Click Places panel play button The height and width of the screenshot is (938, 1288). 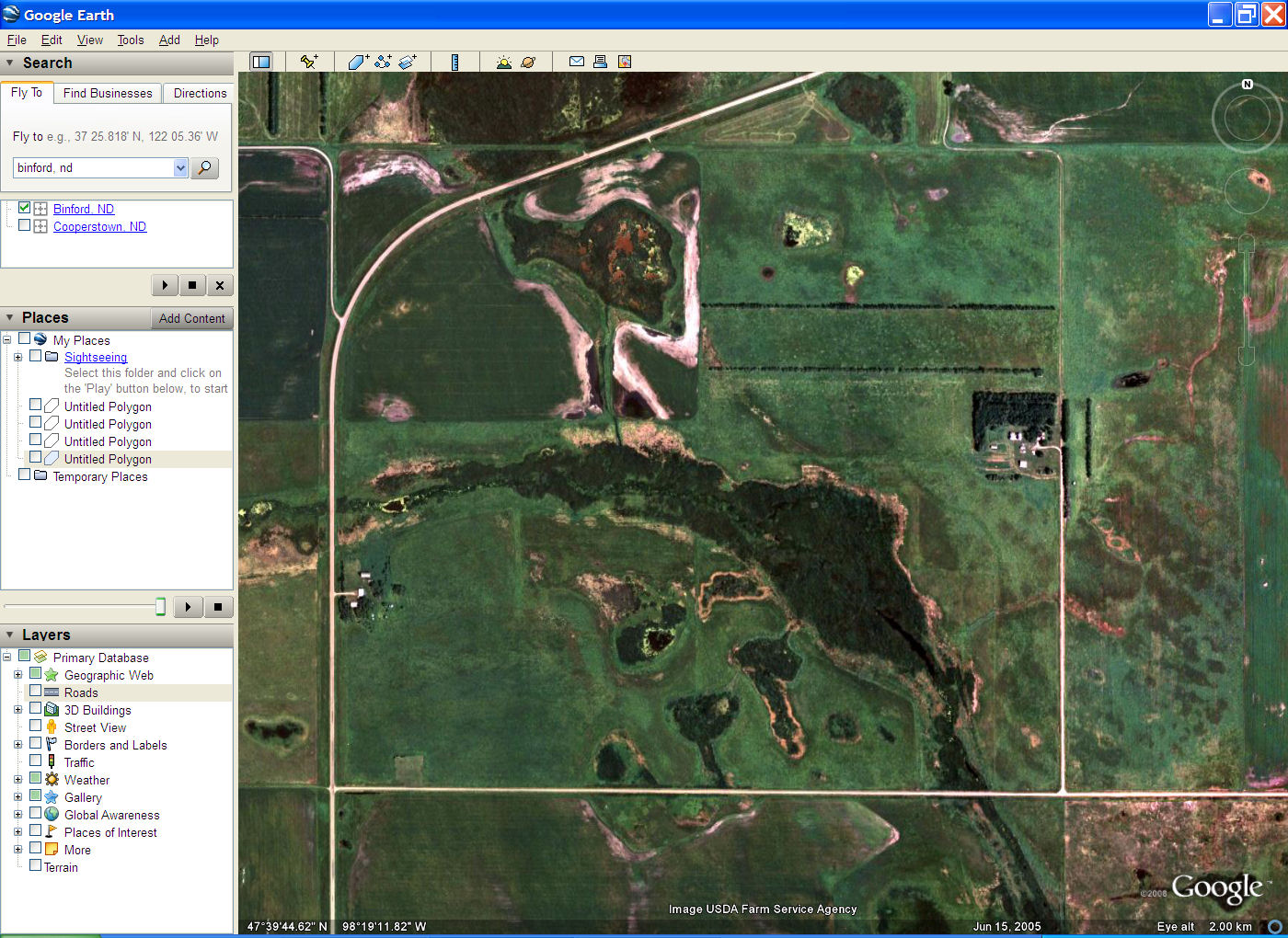tap(189, 607)
